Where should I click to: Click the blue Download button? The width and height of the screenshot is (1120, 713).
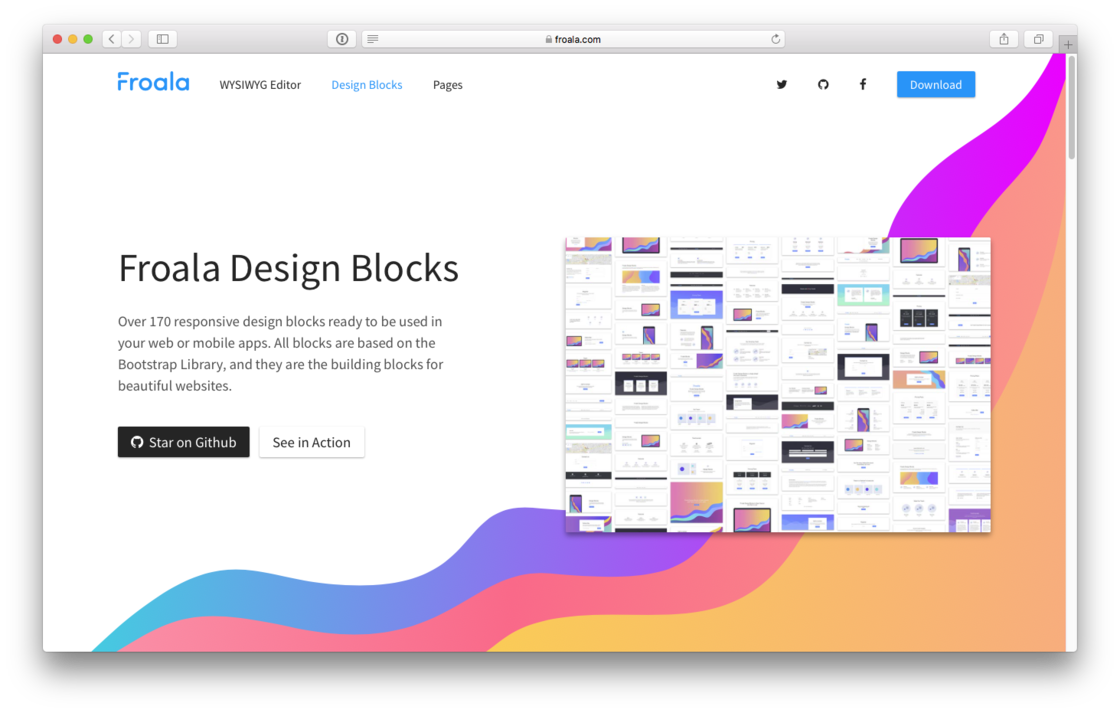pos(936,84)
